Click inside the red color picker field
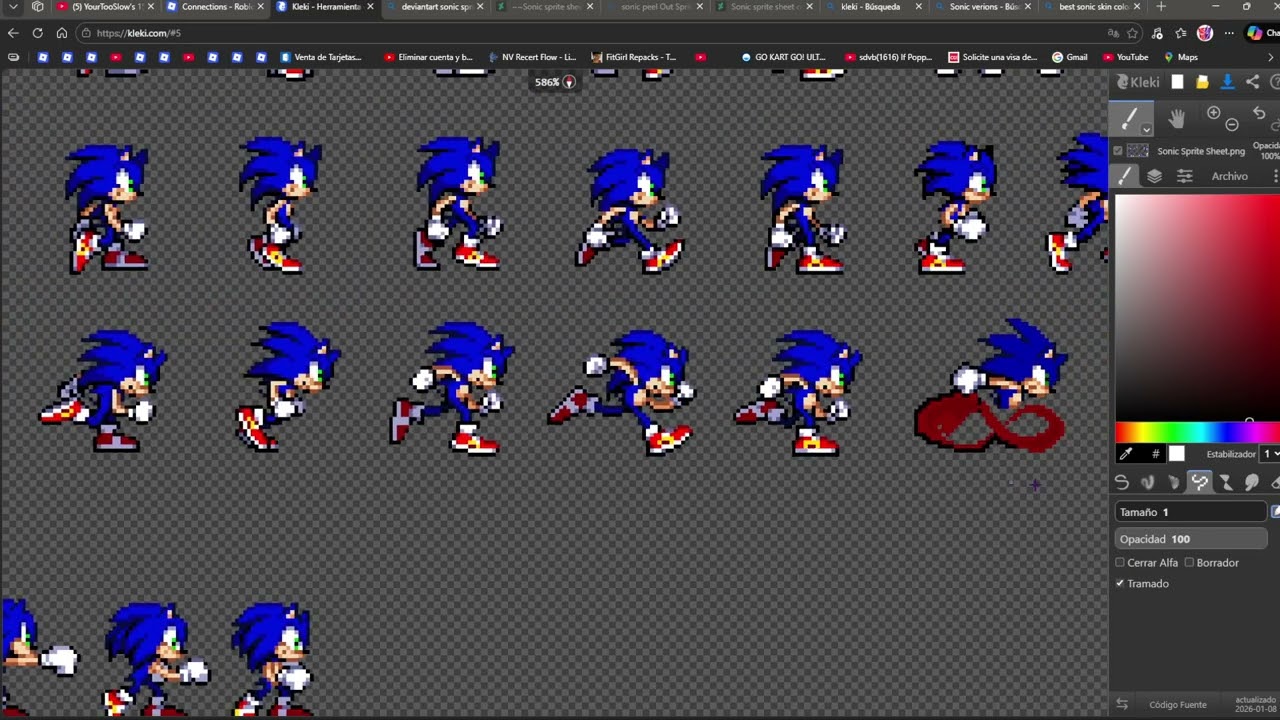1280x720 pixels. point(1197,307)
